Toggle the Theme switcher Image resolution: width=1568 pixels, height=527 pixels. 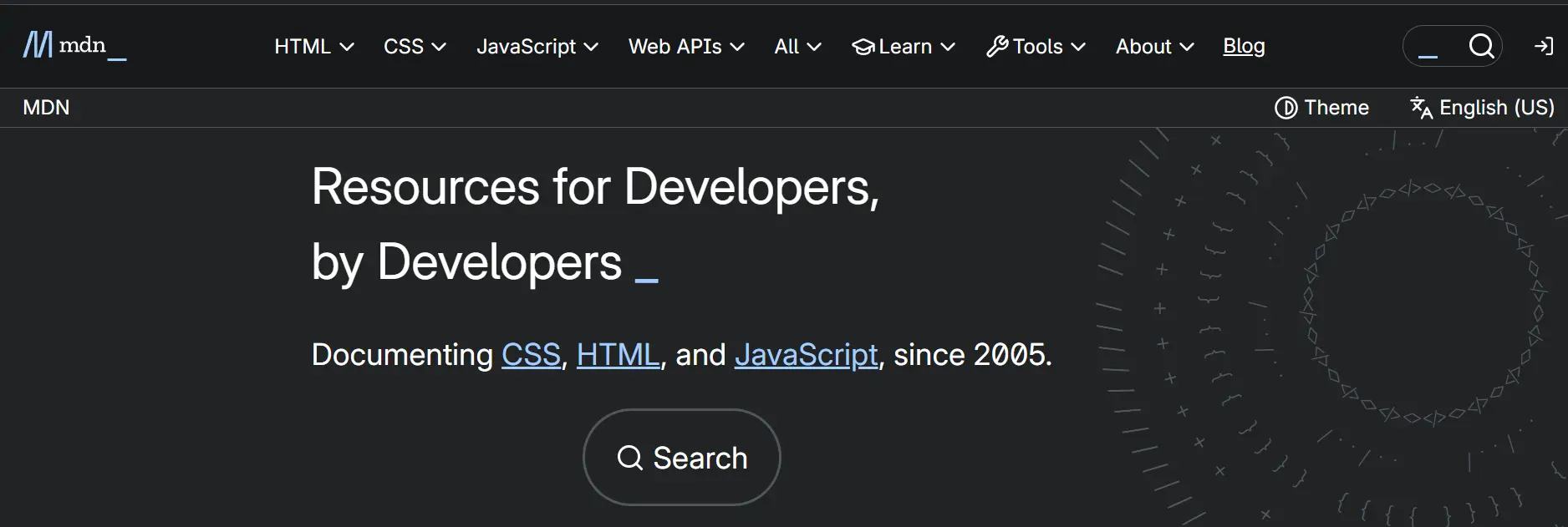[1321, 108]
